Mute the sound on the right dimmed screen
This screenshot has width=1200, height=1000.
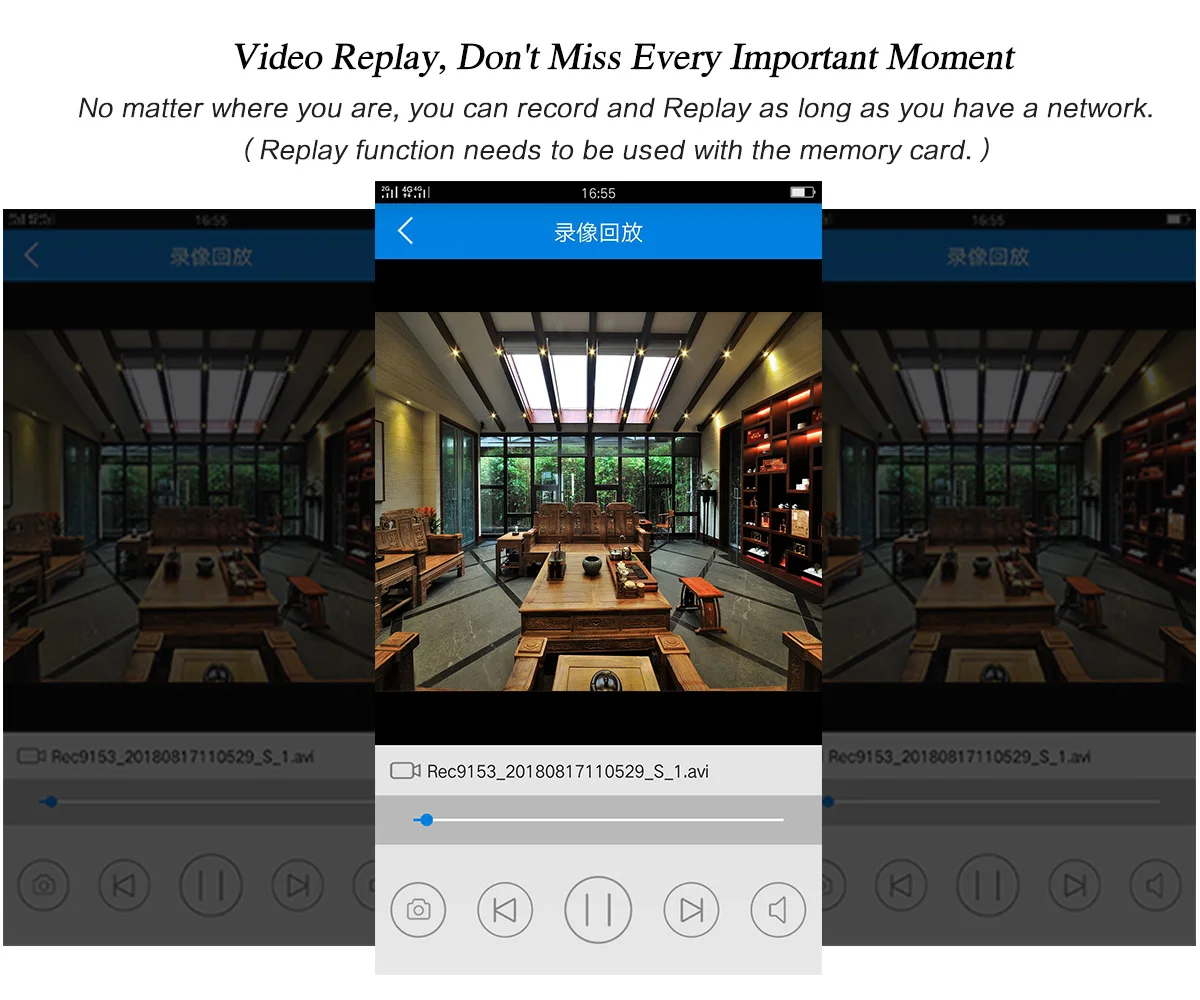(x=1155, y=885)
